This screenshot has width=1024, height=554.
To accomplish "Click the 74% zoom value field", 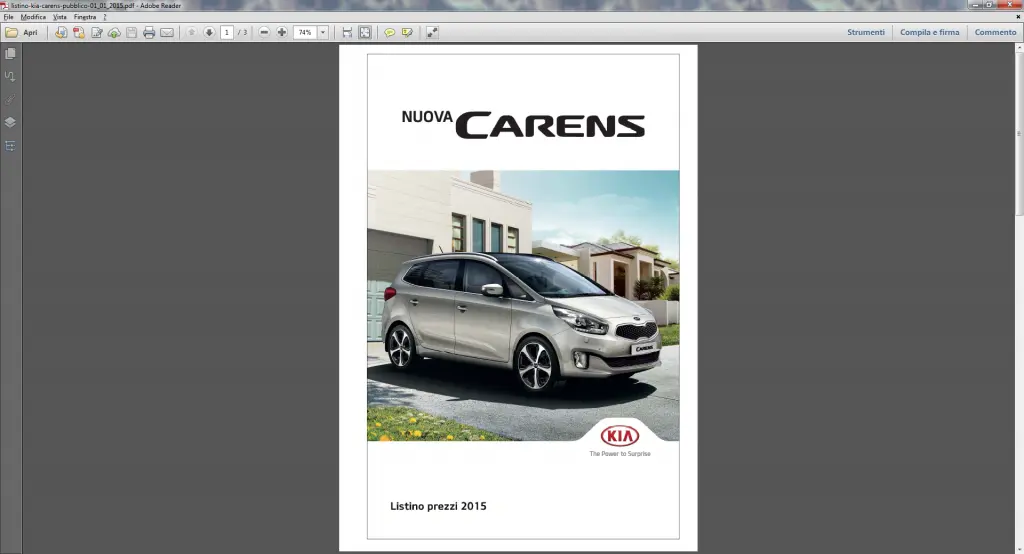I will point(305,32).
